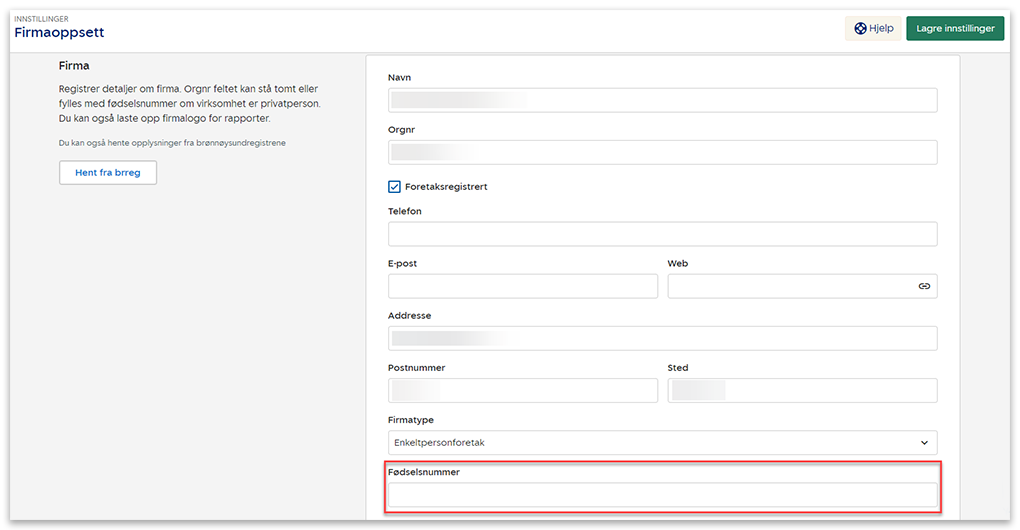Click into the Orgnr input field

point(661,152)
